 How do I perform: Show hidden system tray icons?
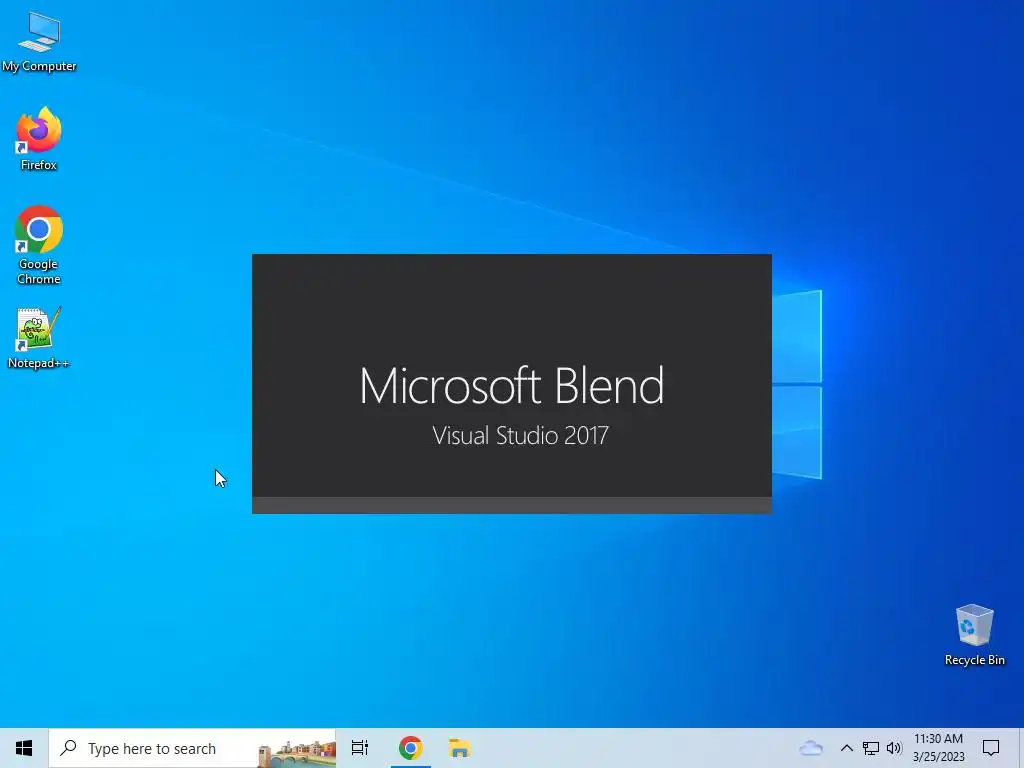[x=846, y=748]
